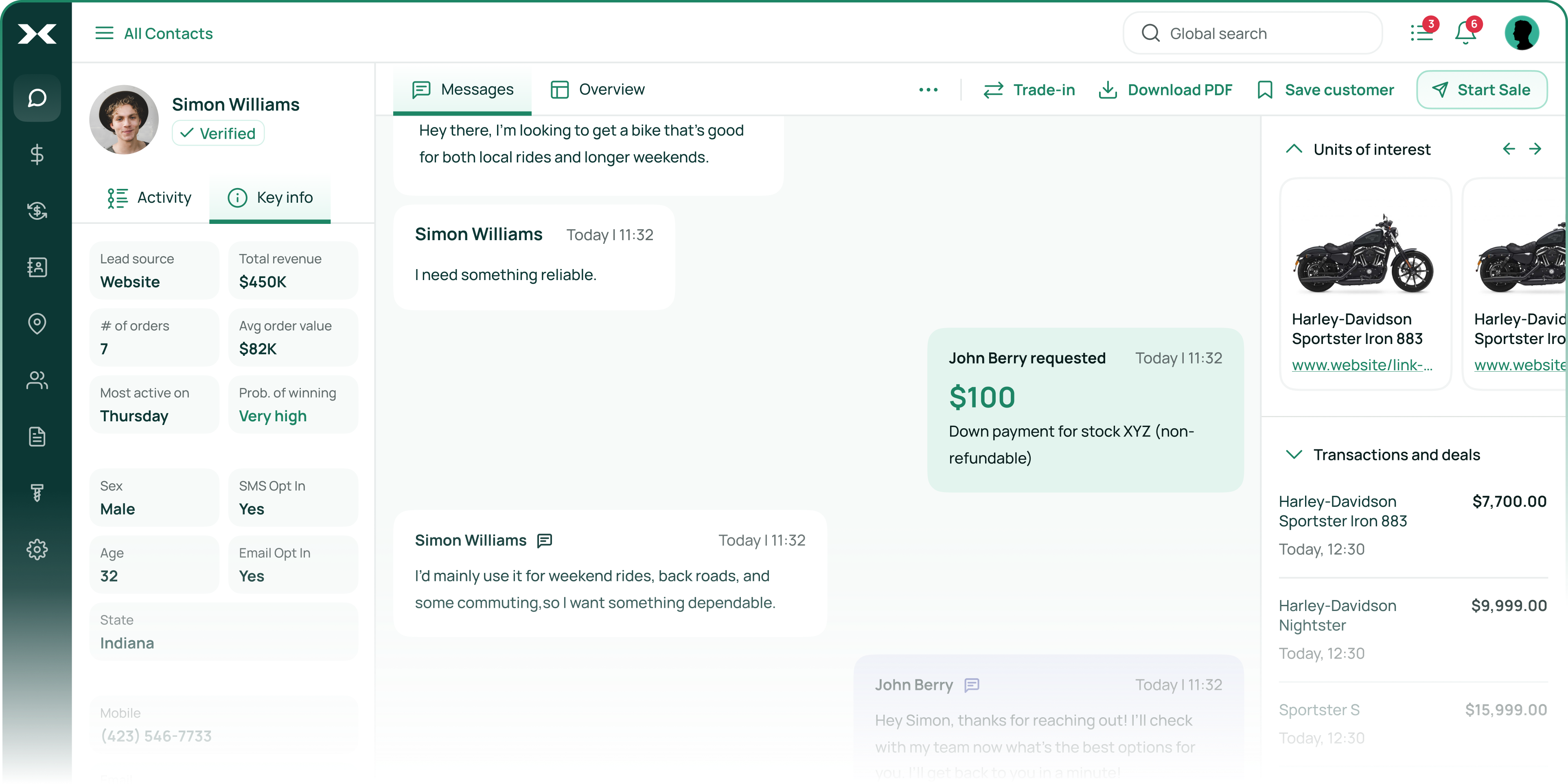Switch to the Messages tab
The width and height of the screenshot is (1568, 784).
tap(462, 90)
